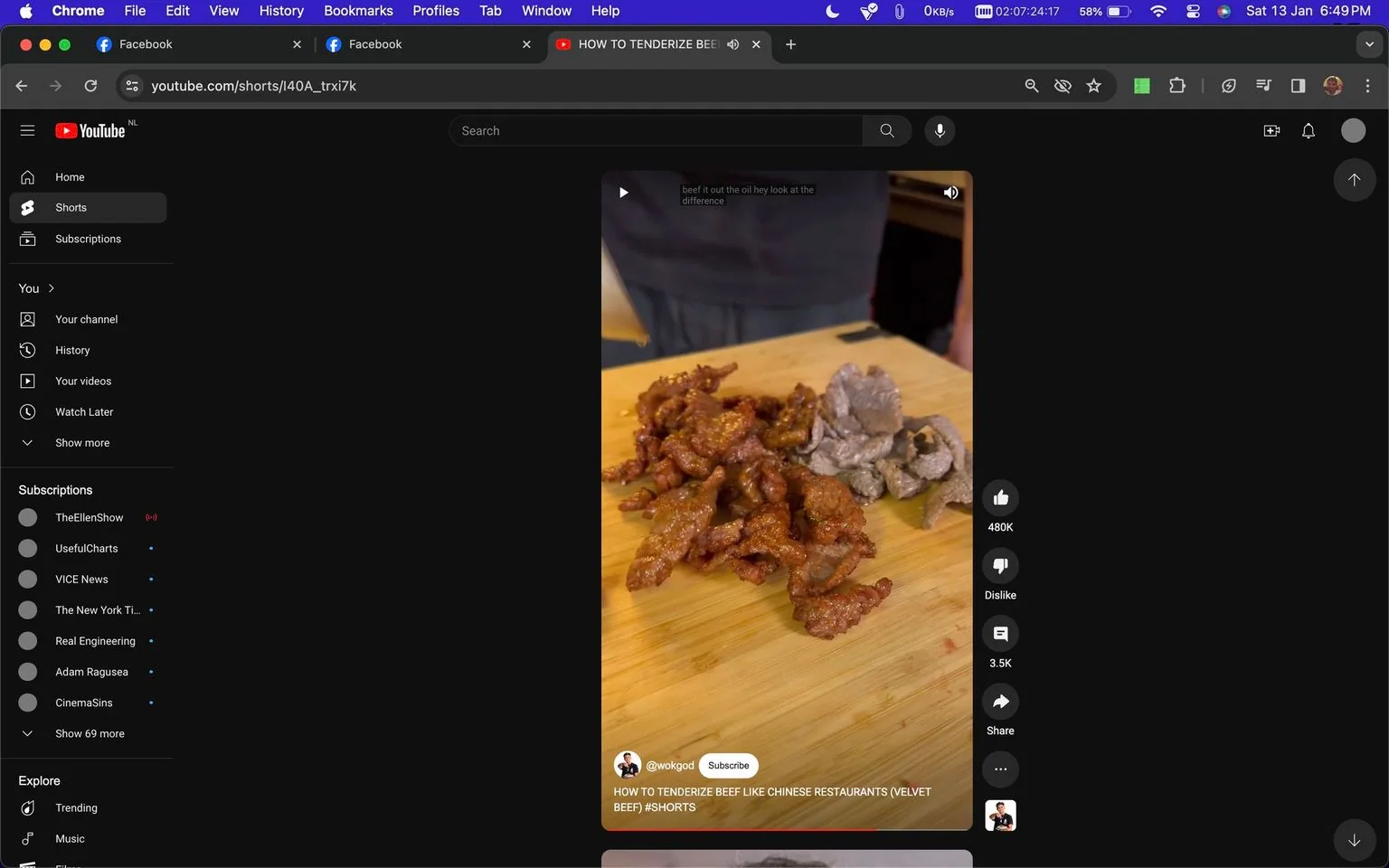Open Music in Explore
1389x868 pixels.
(x=88, y=838)
